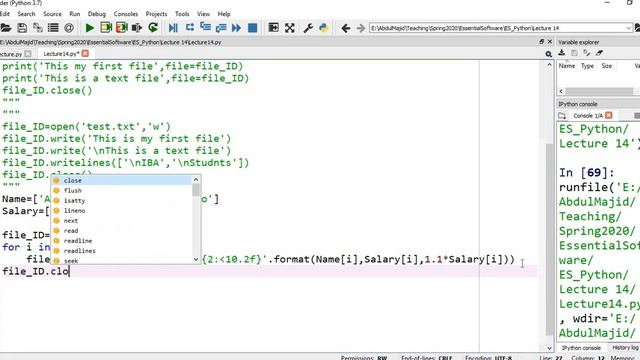This screenshot has width=640, height=360.
Task: Click Variable explorer horizontal scrollbar left arrow
Action: coord(561,91)
